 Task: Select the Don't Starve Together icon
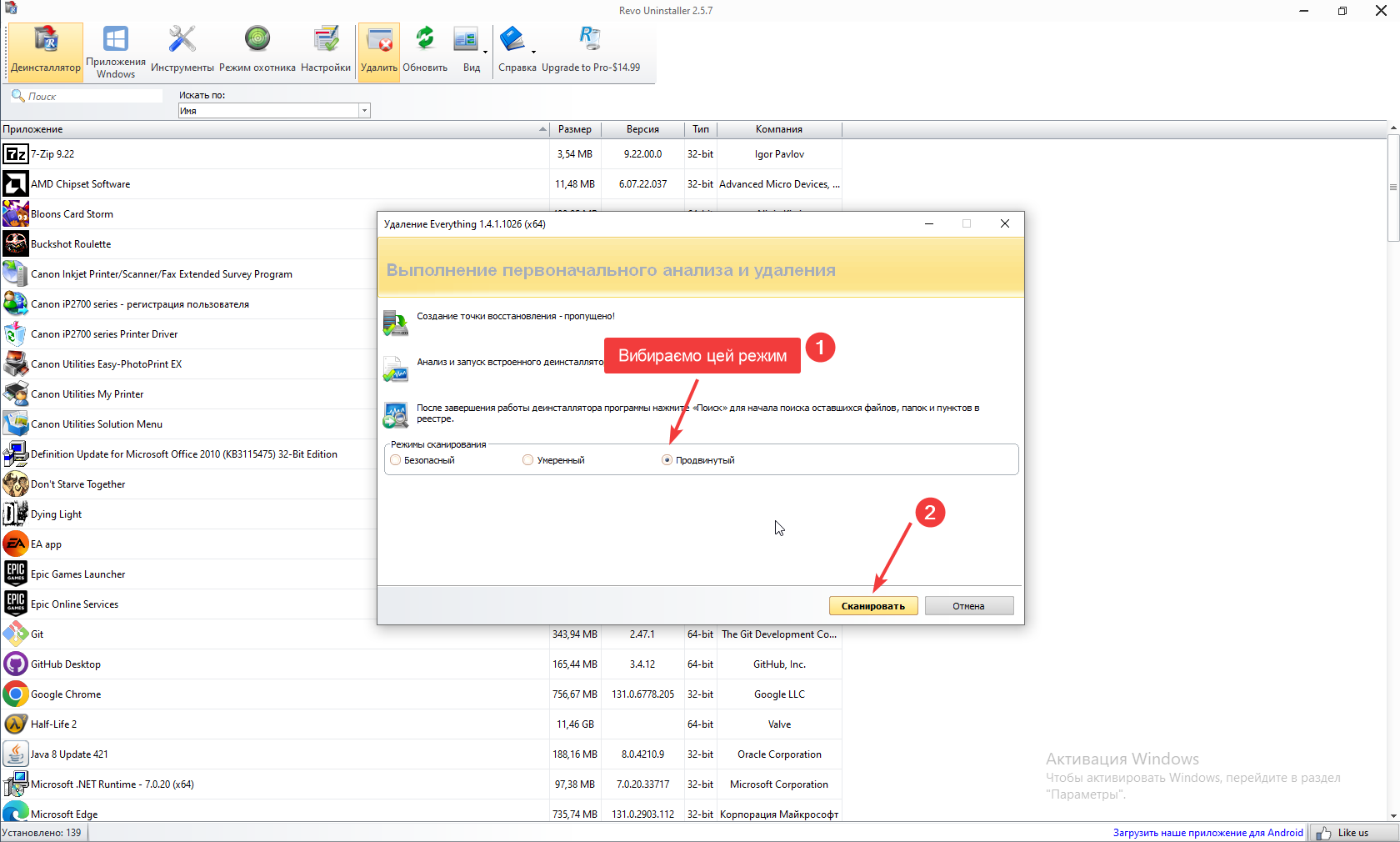16,484
